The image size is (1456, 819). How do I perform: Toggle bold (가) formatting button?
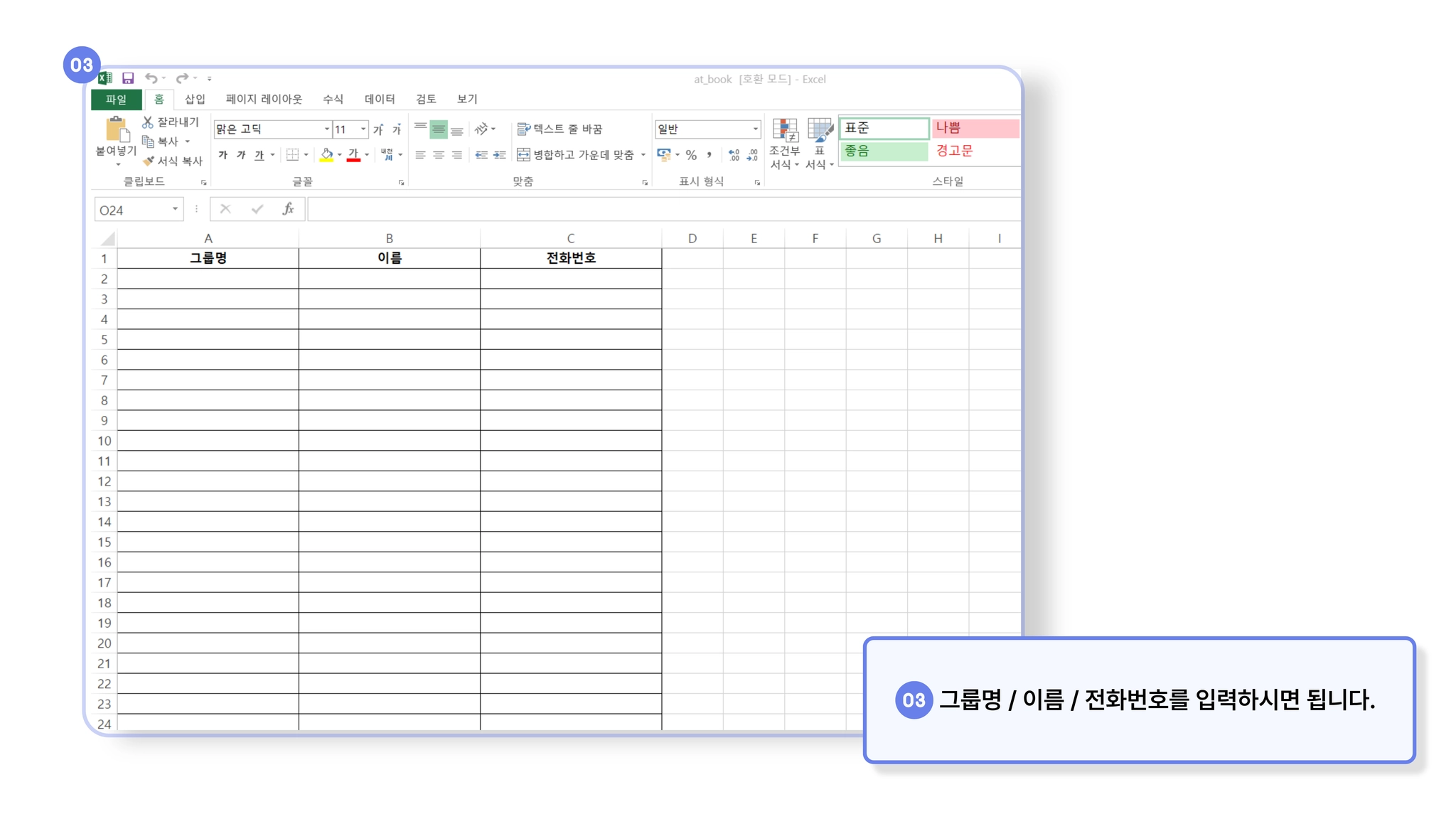coord(223,155)
